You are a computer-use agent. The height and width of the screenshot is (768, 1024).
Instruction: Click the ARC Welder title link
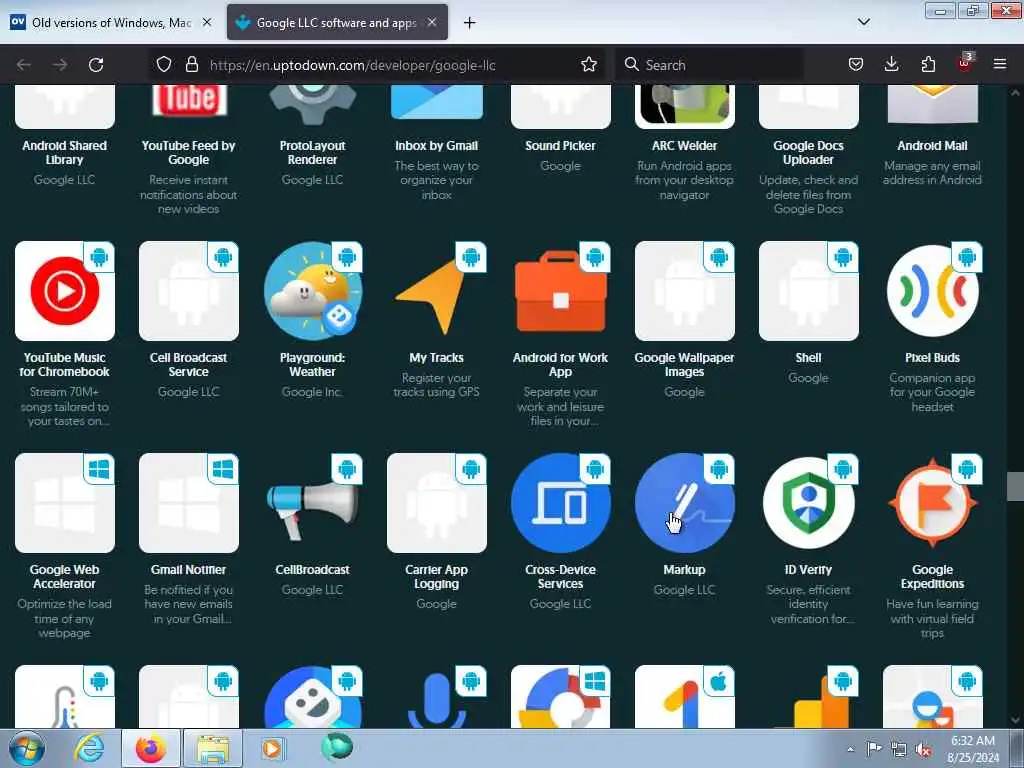click(x=684, y=146)
